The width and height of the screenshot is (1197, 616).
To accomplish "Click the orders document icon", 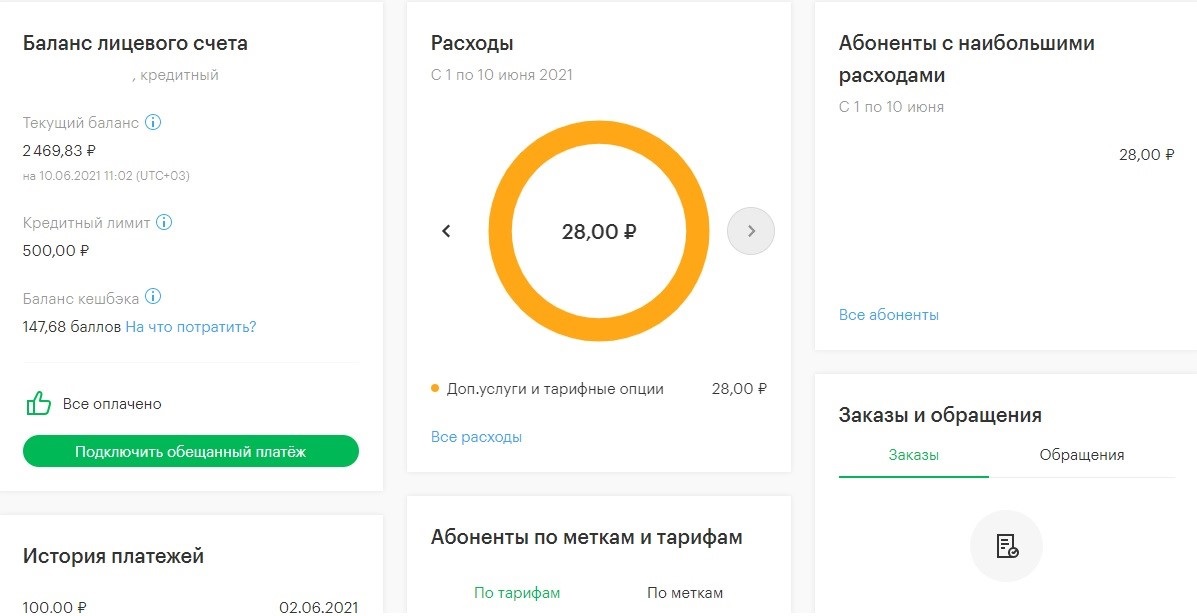I will tap(1006, 546).
